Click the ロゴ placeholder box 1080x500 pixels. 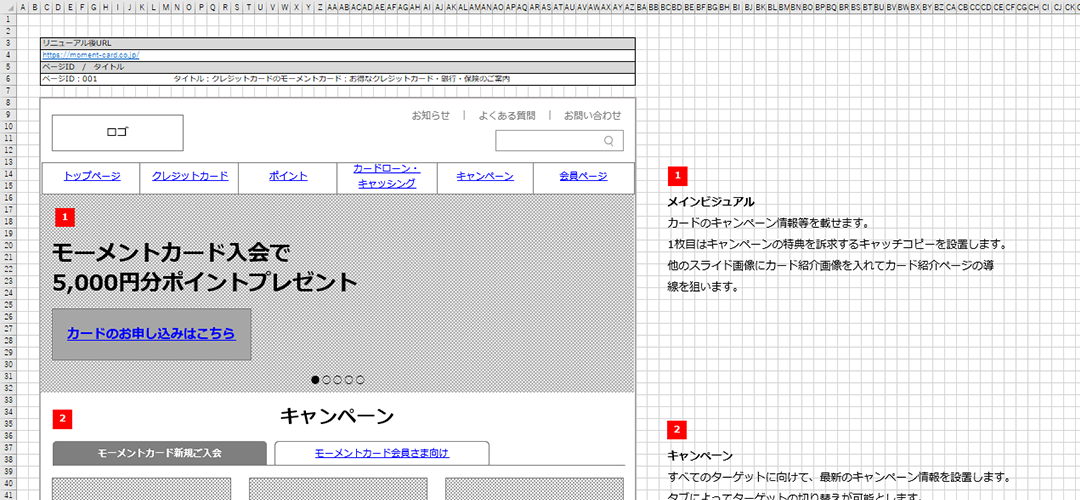pyautogui.click(x=118, y=132)
